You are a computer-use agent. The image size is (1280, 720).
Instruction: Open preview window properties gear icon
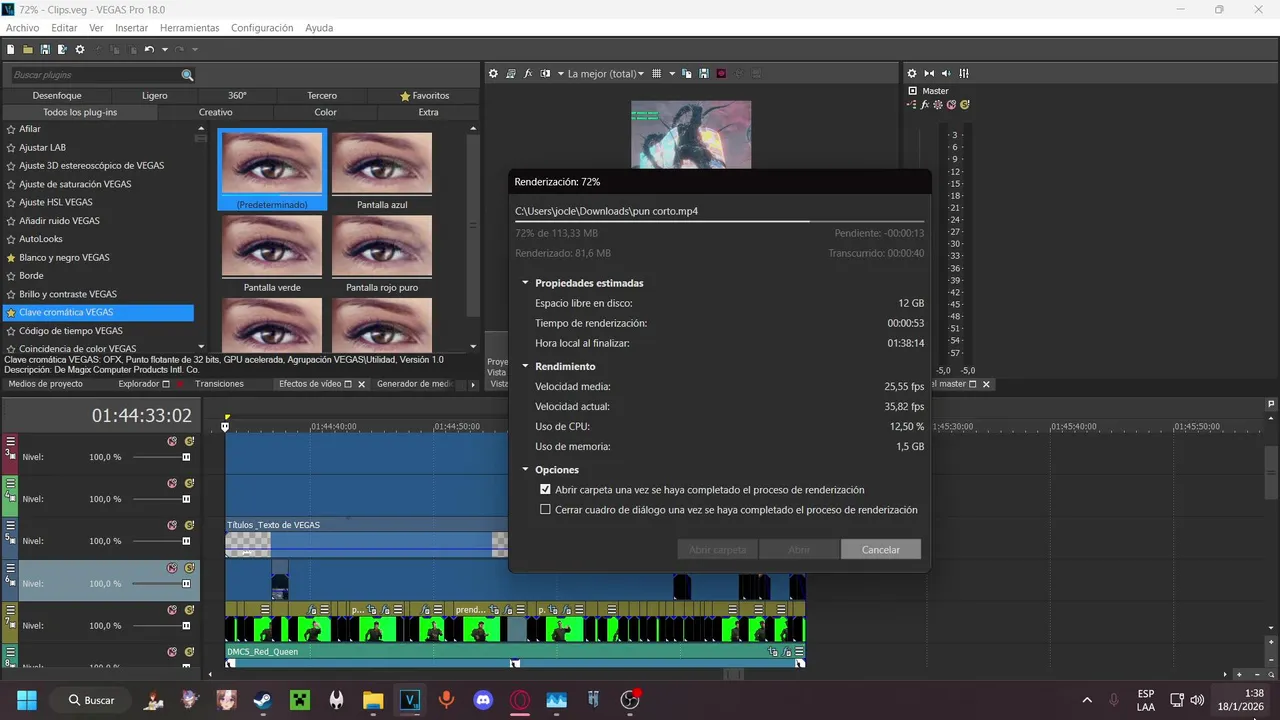493,73
